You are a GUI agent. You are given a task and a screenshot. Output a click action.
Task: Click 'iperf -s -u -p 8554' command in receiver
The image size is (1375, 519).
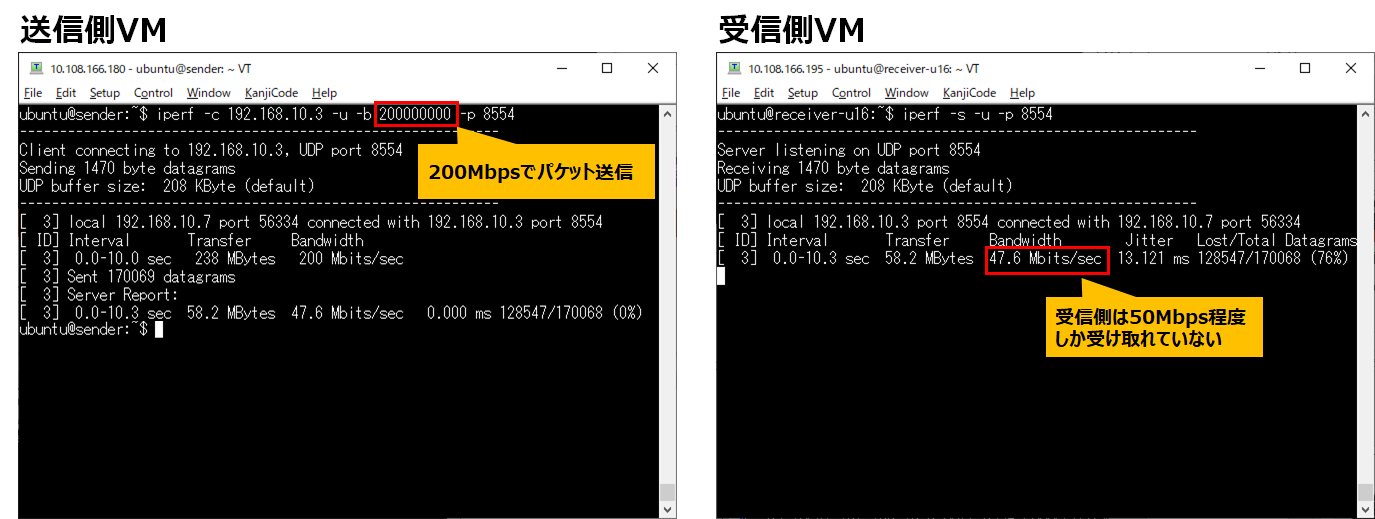(977, 114)
